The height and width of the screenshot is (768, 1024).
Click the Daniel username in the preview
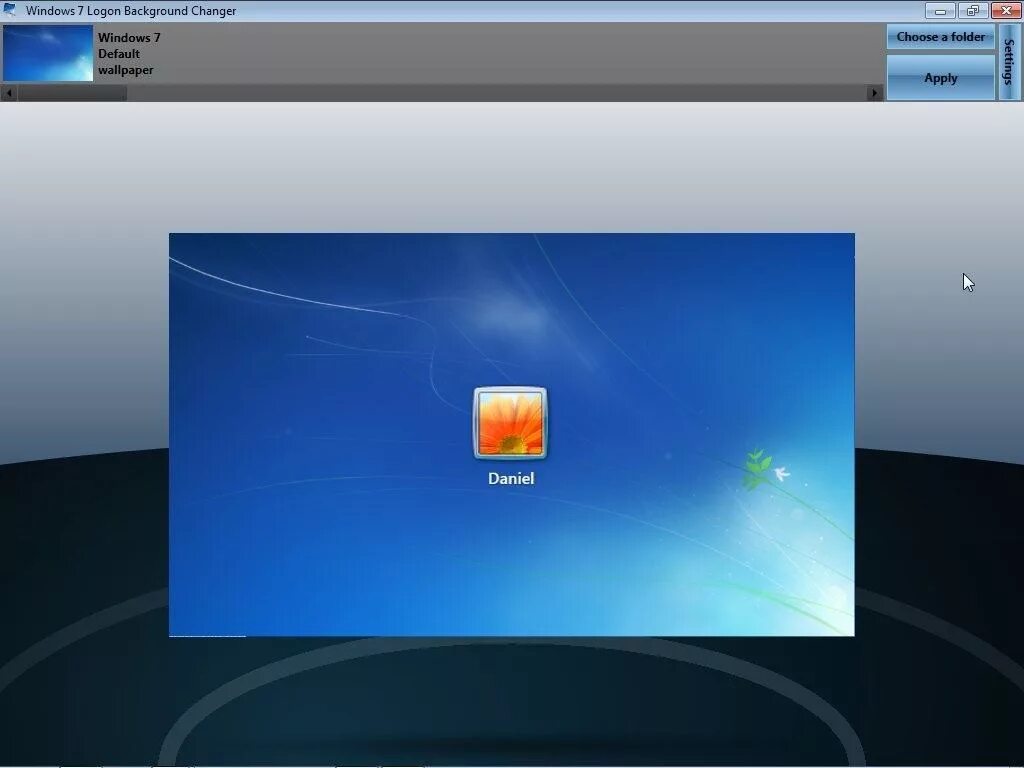pyautogui.click(x=511, y=479)
